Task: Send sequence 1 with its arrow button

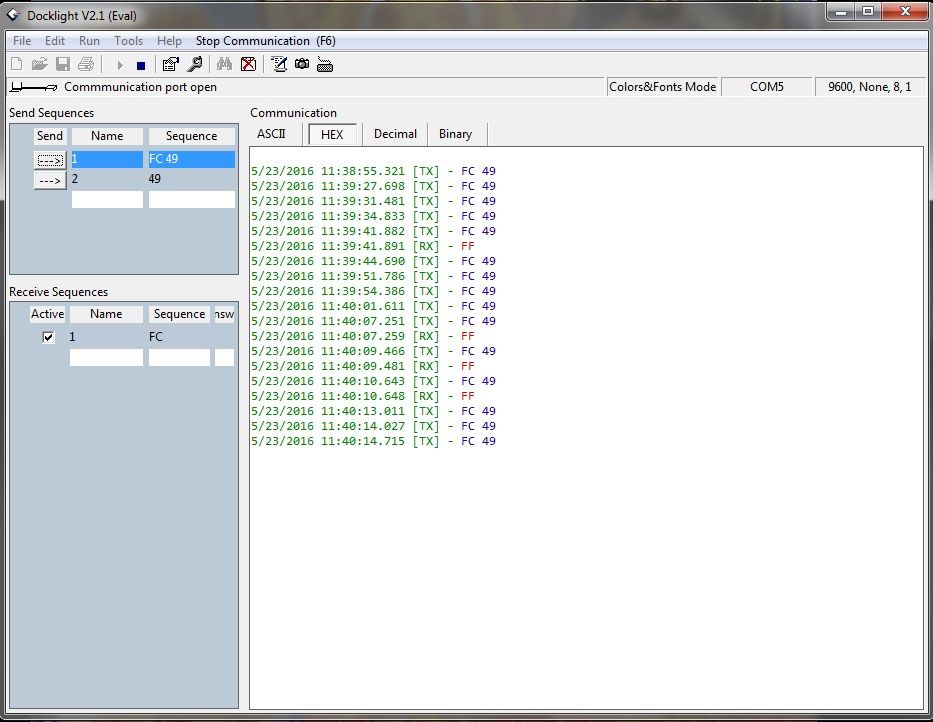Action: coord(49,158)
